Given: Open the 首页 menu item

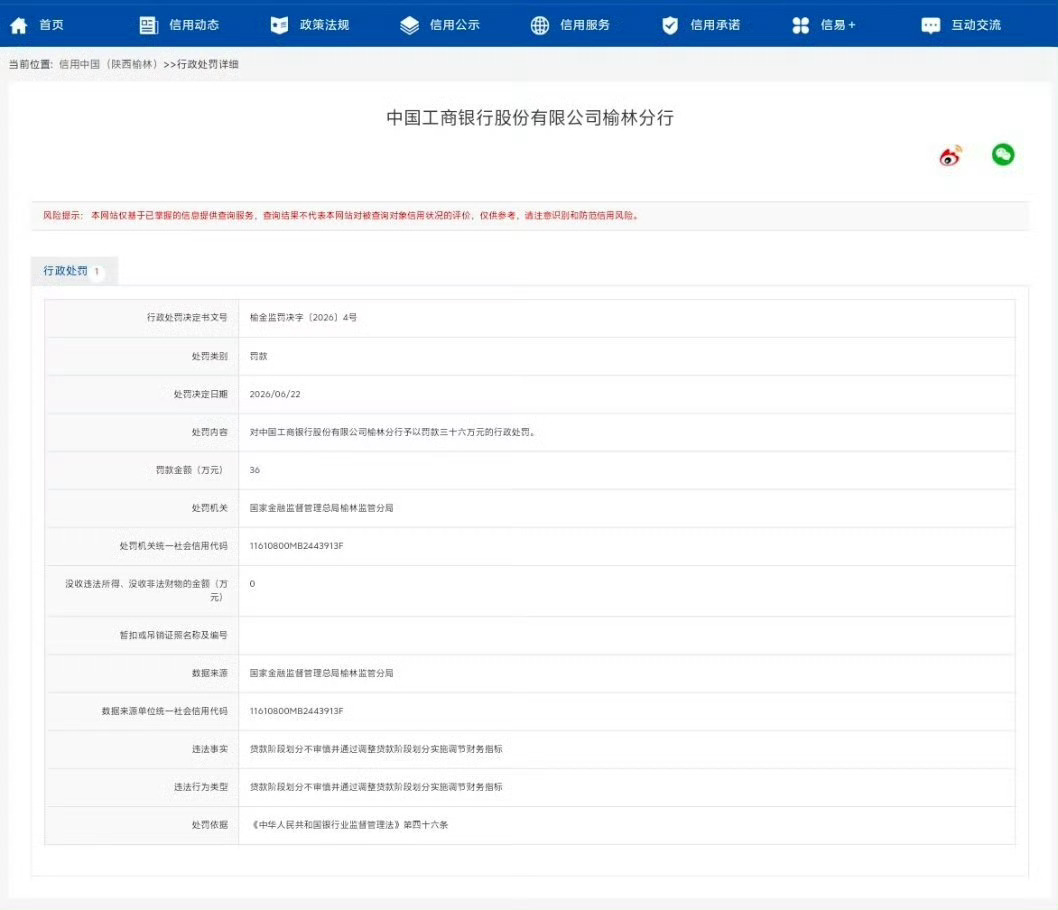Looking at the screenshot, I should pyautogui.click(x=51, y=25).
